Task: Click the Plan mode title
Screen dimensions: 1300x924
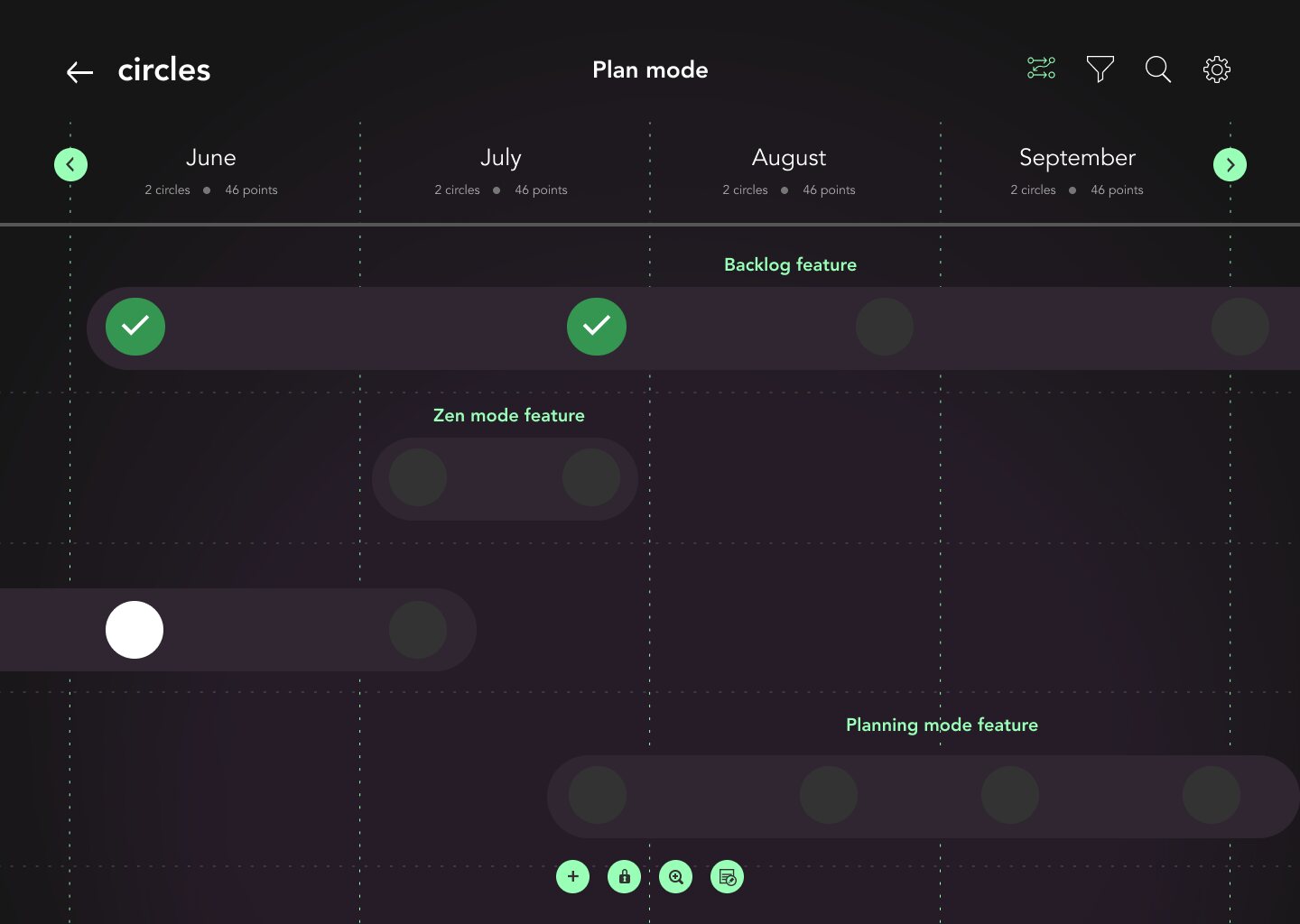Action: click(650, 69)
